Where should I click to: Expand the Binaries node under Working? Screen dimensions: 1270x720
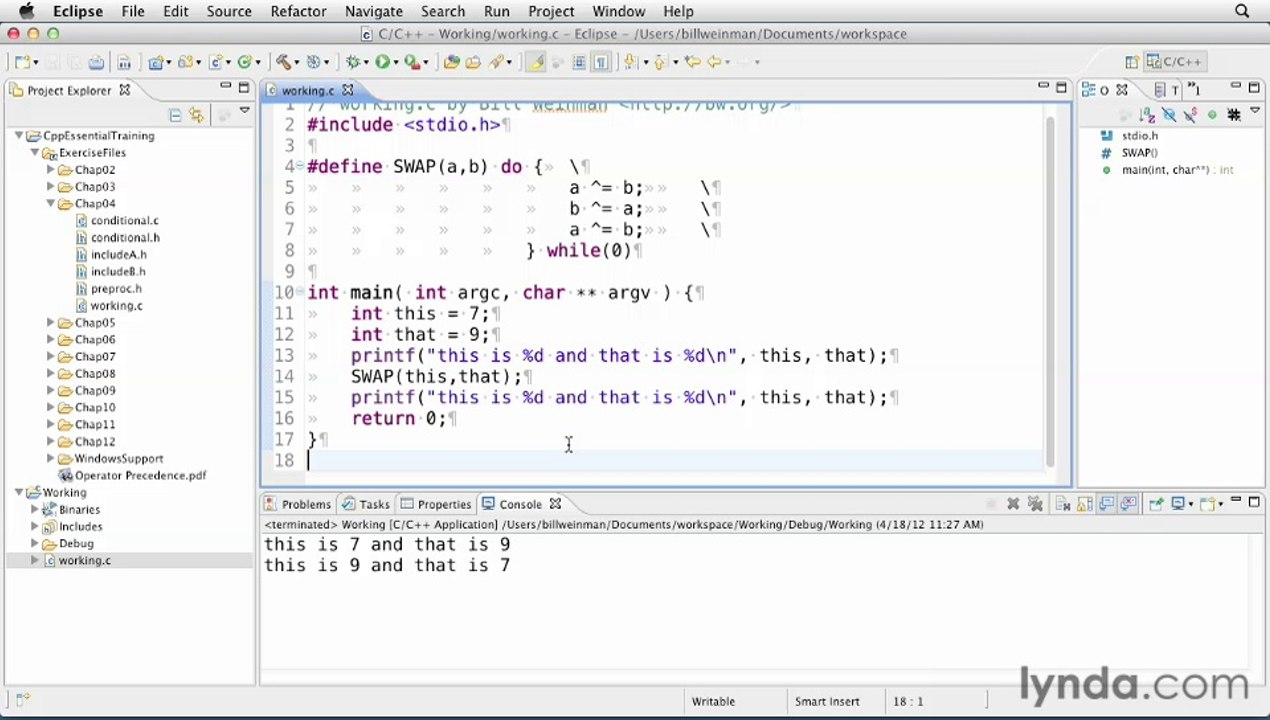click(35, 509)
